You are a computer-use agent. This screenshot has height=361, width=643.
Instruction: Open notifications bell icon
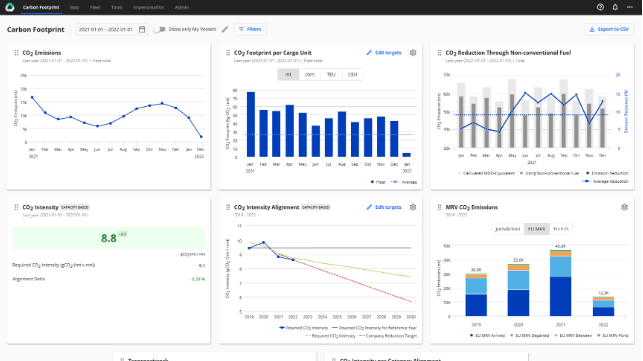pyautogui.click(x=615, y=7)
